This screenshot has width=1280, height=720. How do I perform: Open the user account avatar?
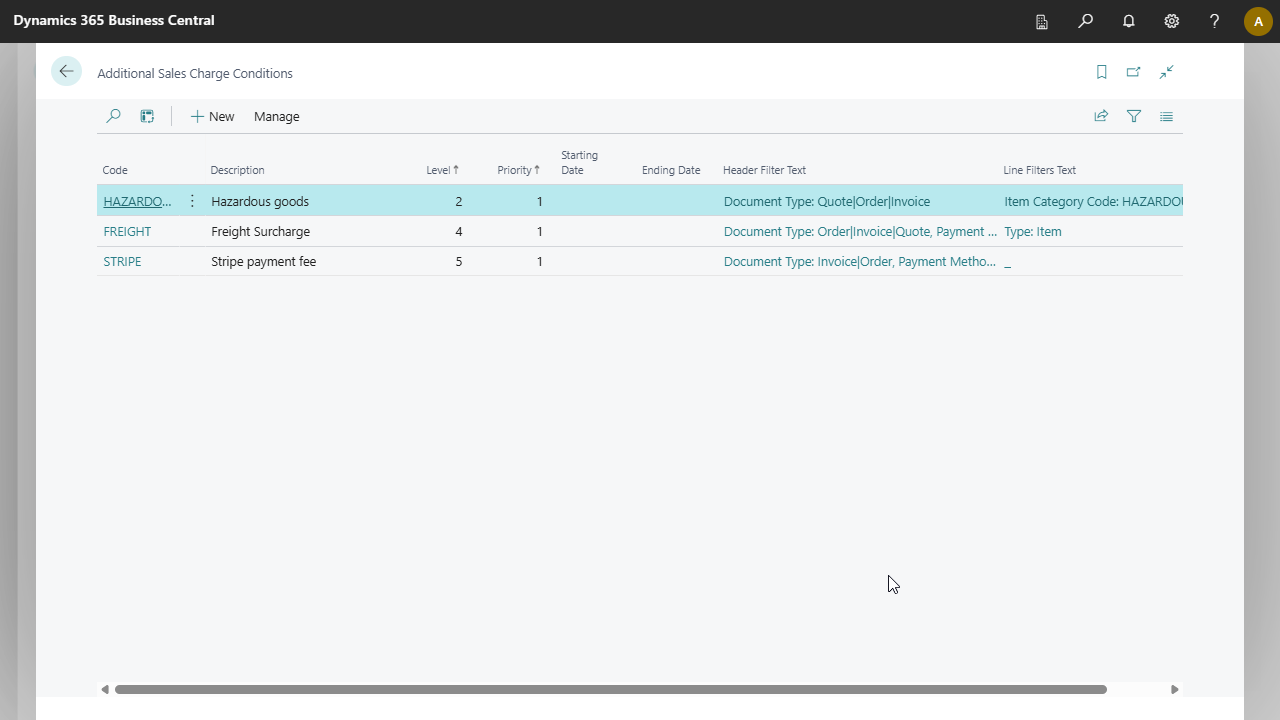coord(1258,21)
